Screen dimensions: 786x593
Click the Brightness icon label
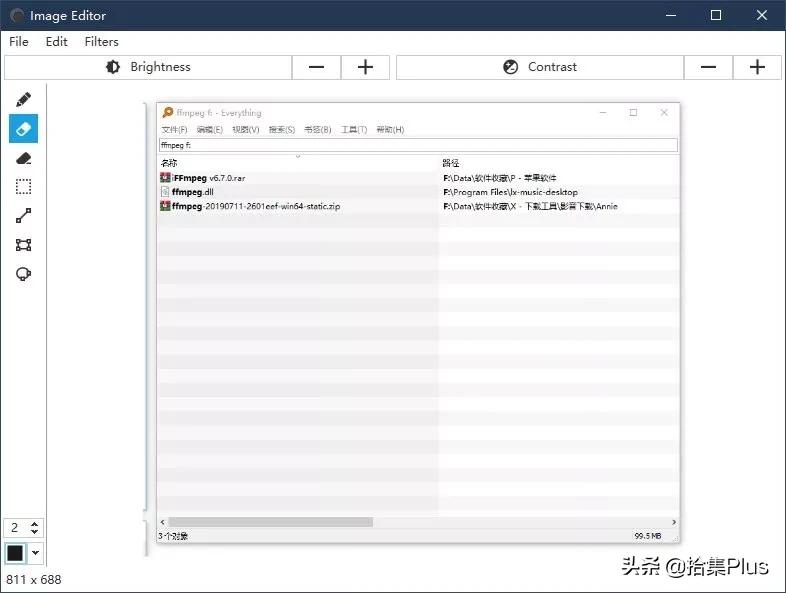coord(148,67)
